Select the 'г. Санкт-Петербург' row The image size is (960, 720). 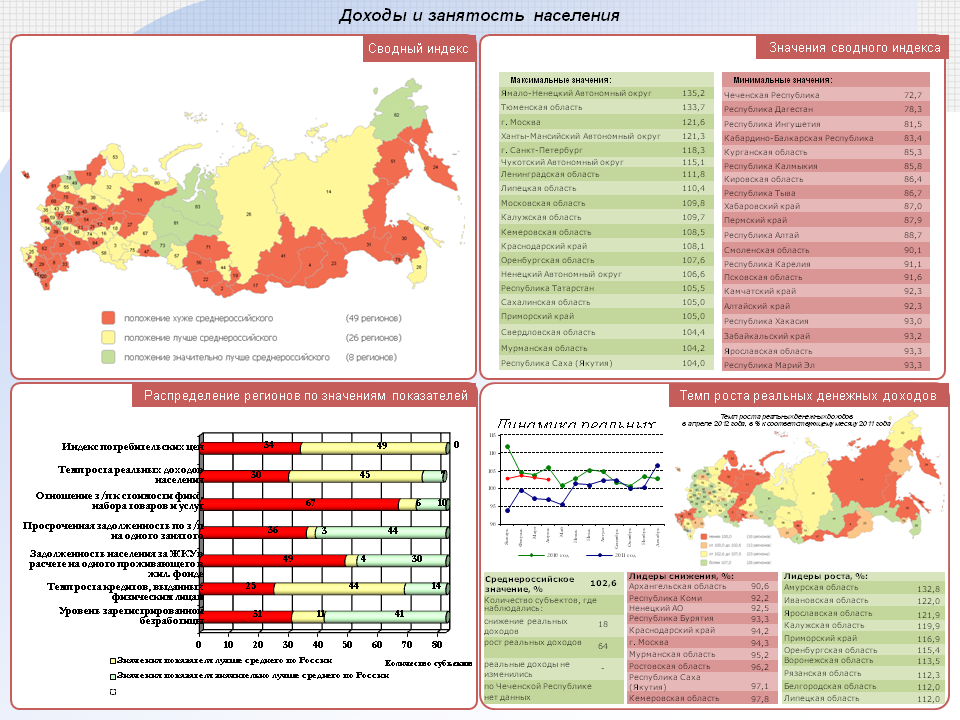click(x=606, y=150)
